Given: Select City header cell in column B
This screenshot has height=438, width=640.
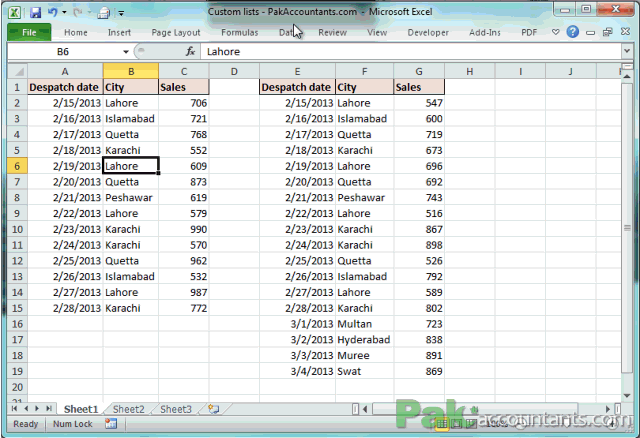Looking at the screenshot, I should pyautogui.click(x=131, y=87).
